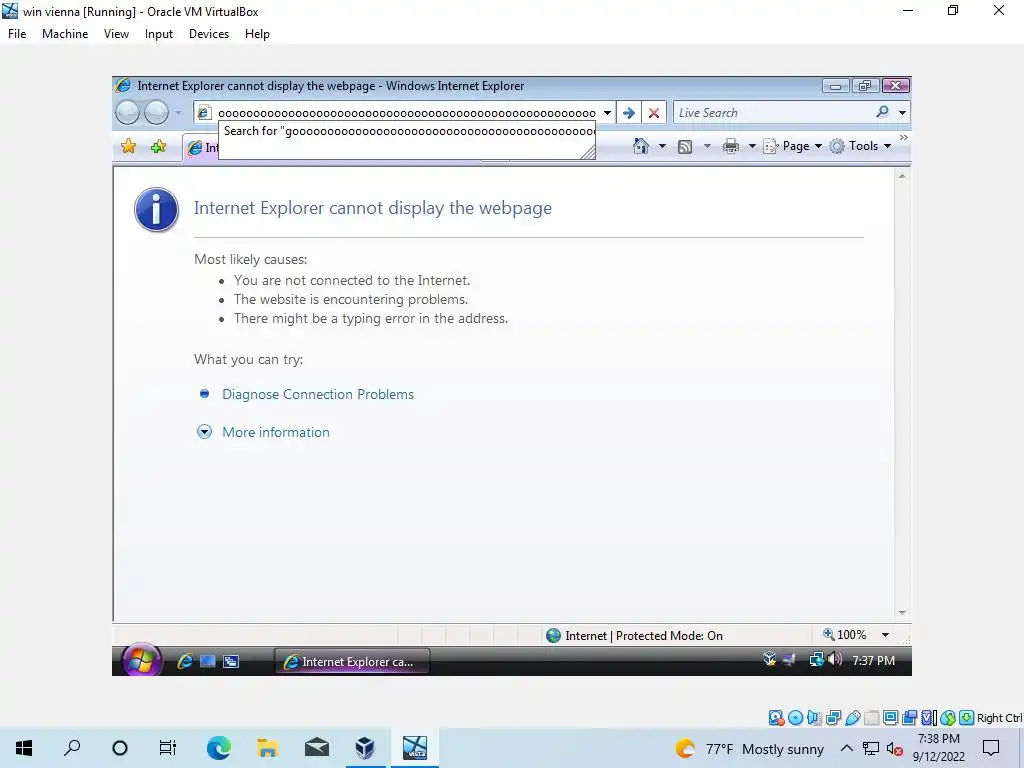The width and height of the screenshot is (1024, 768).
Task: Expand toolbar overflow chevron
Action: click(903, 138)
